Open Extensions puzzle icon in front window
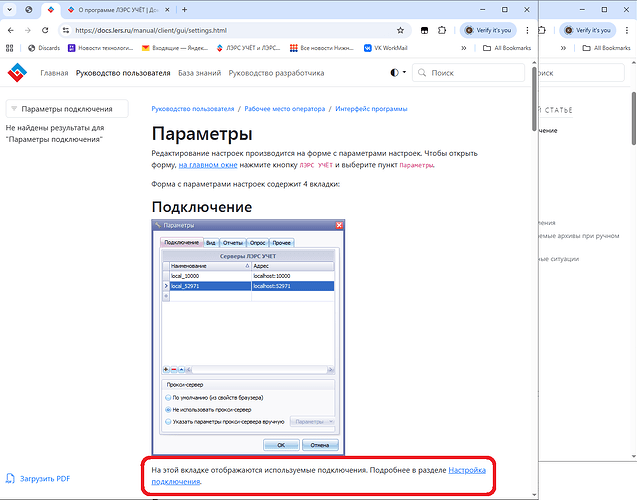 pos(442,30)
